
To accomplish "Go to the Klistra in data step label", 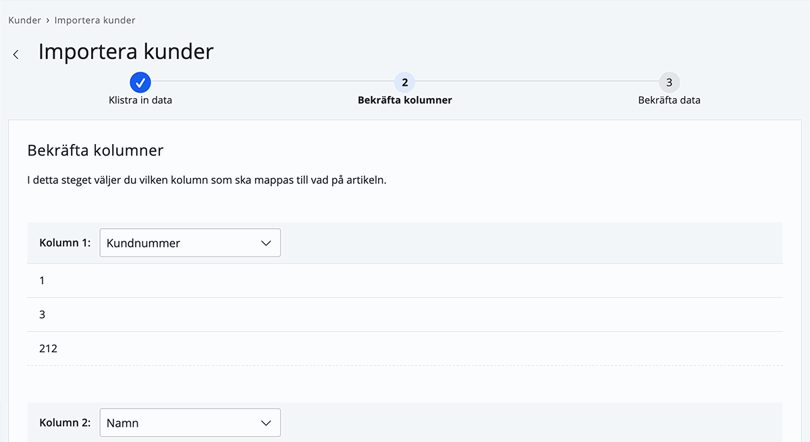I will pos(140,100).
